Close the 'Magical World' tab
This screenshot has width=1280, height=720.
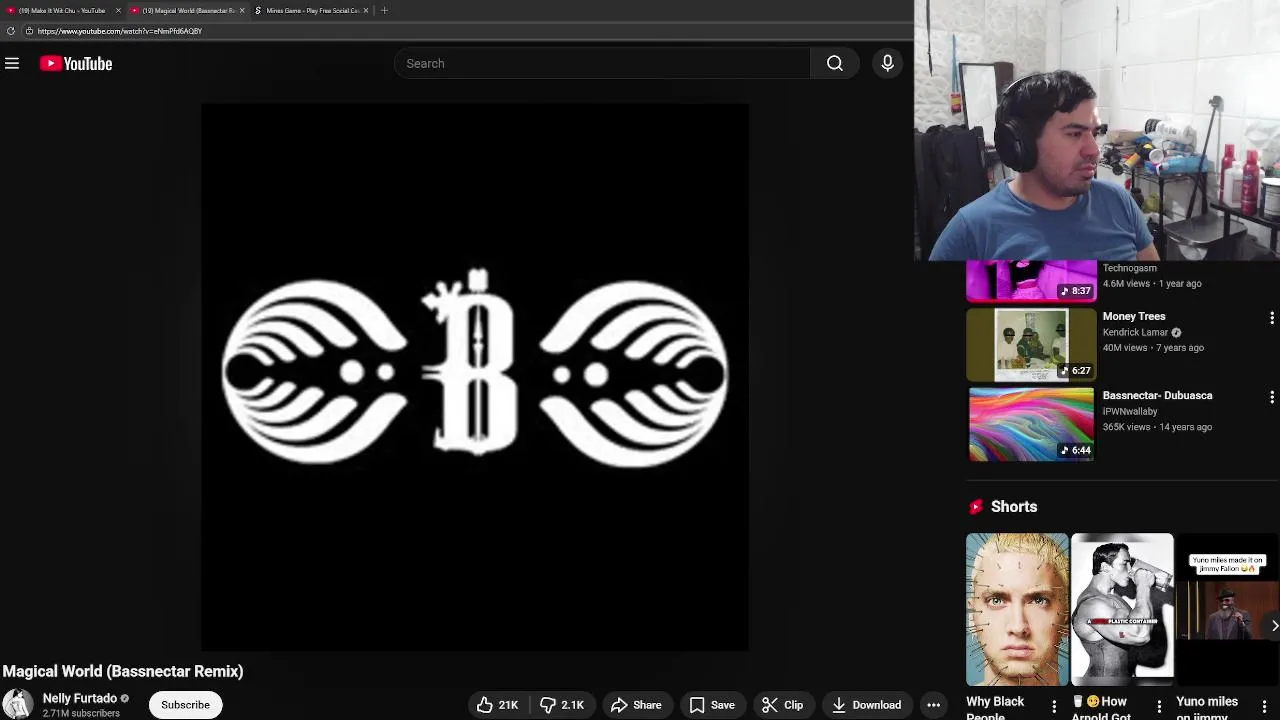[x=241, y=10]
